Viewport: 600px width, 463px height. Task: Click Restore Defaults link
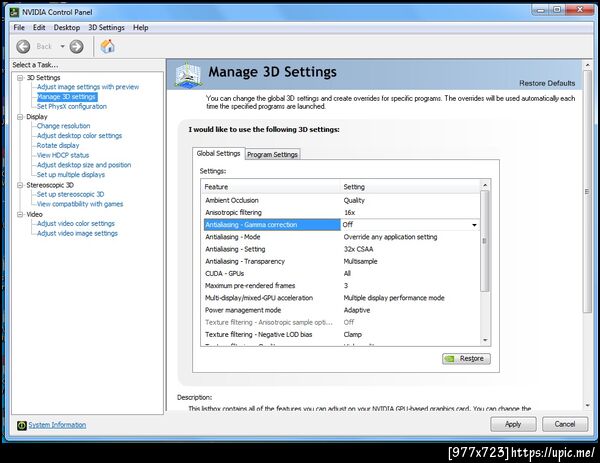547,83
